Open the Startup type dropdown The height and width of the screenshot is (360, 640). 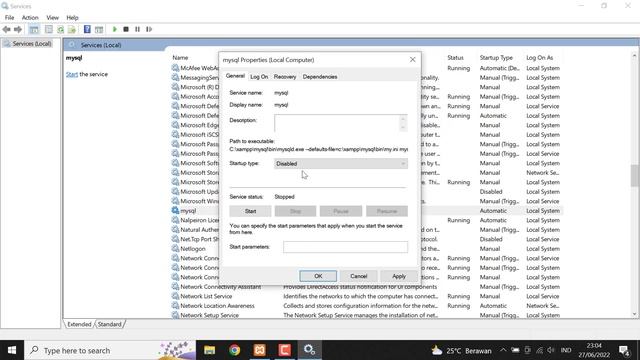click(x=341, y=164)
